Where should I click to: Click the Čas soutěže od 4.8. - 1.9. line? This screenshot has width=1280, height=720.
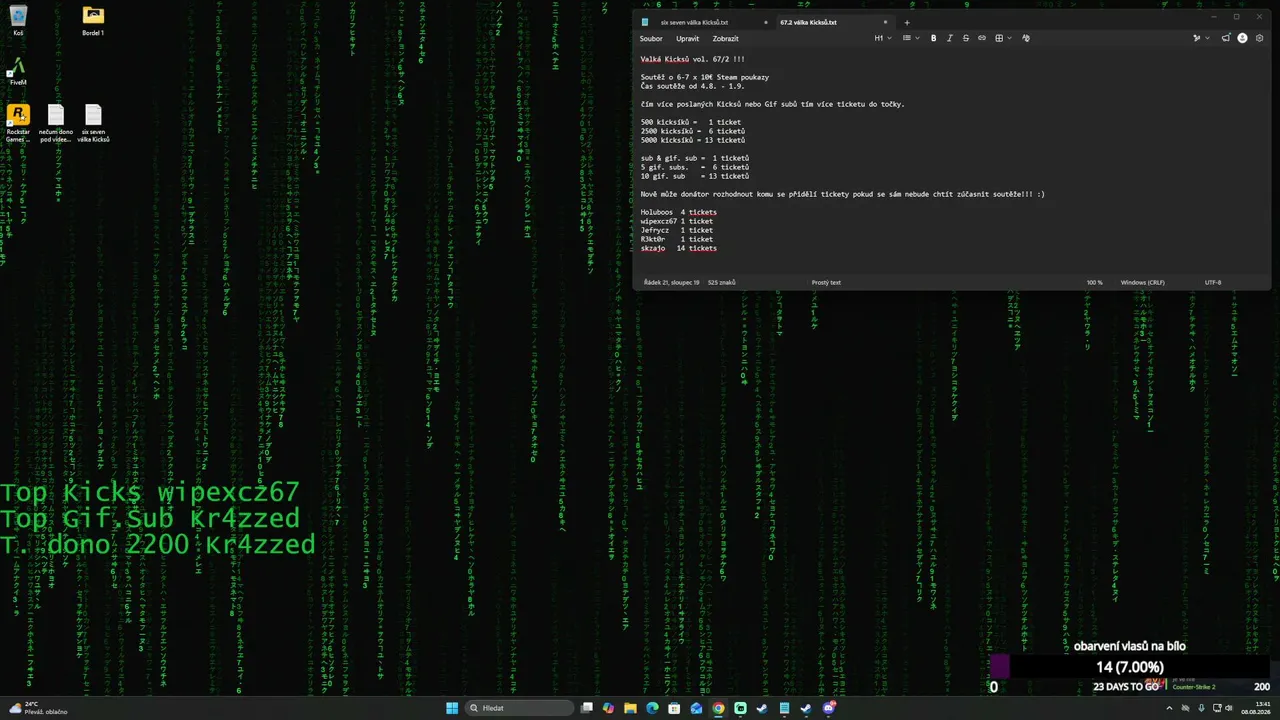click(692, 86)
